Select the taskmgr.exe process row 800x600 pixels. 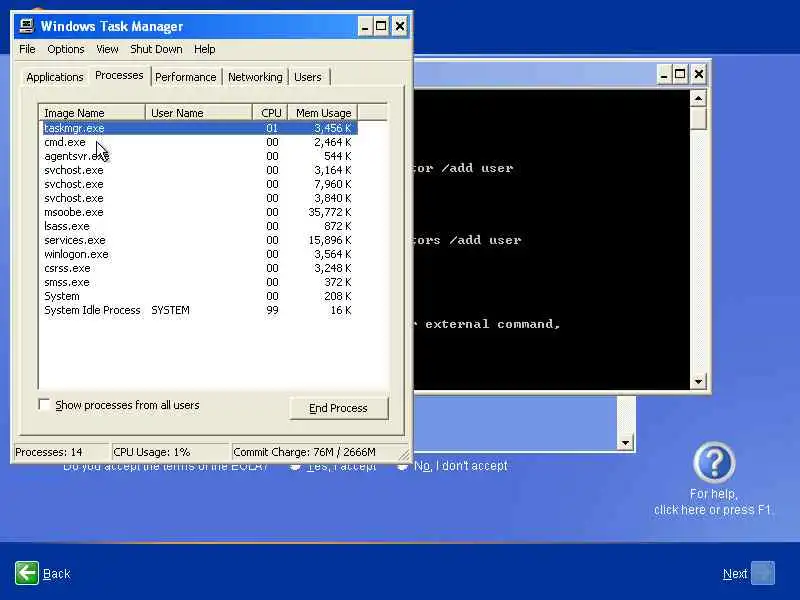coord(199,128)
